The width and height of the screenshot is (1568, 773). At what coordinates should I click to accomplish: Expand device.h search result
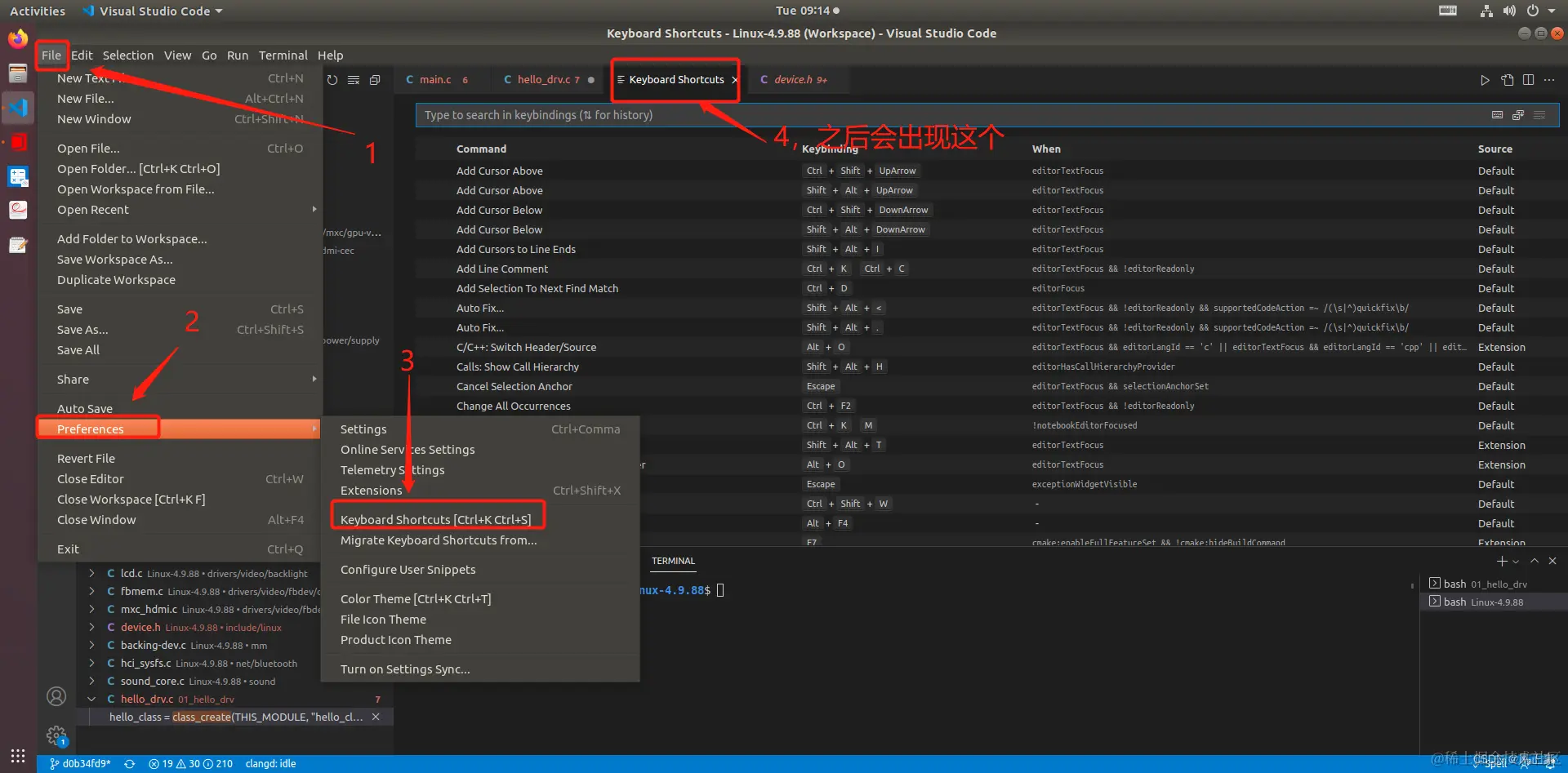tap(91, 628)
